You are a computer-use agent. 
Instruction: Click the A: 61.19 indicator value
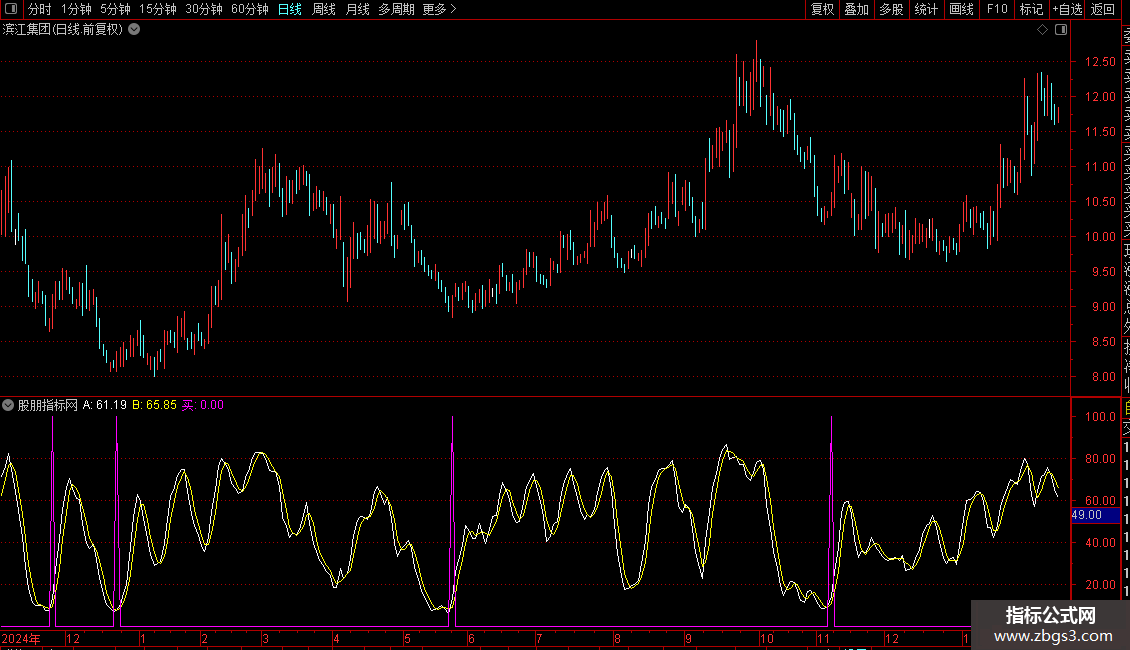[104, 405]
